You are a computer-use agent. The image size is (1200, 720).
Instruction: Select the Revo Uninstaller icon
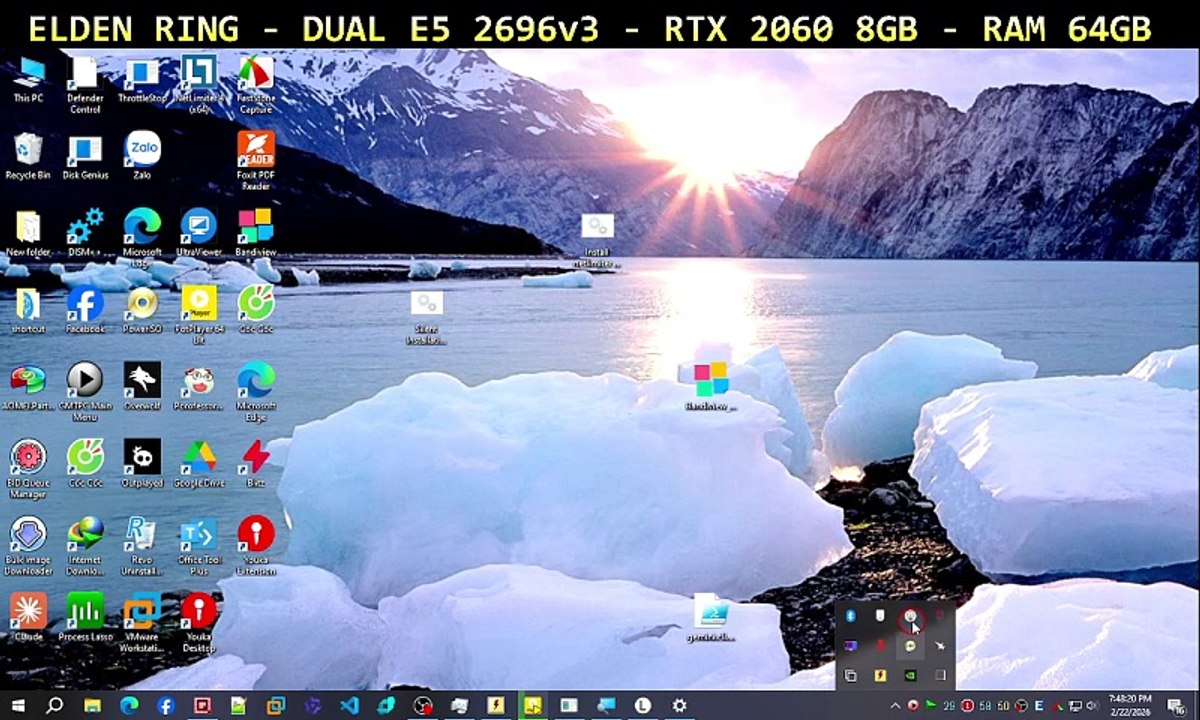point(142,545)
